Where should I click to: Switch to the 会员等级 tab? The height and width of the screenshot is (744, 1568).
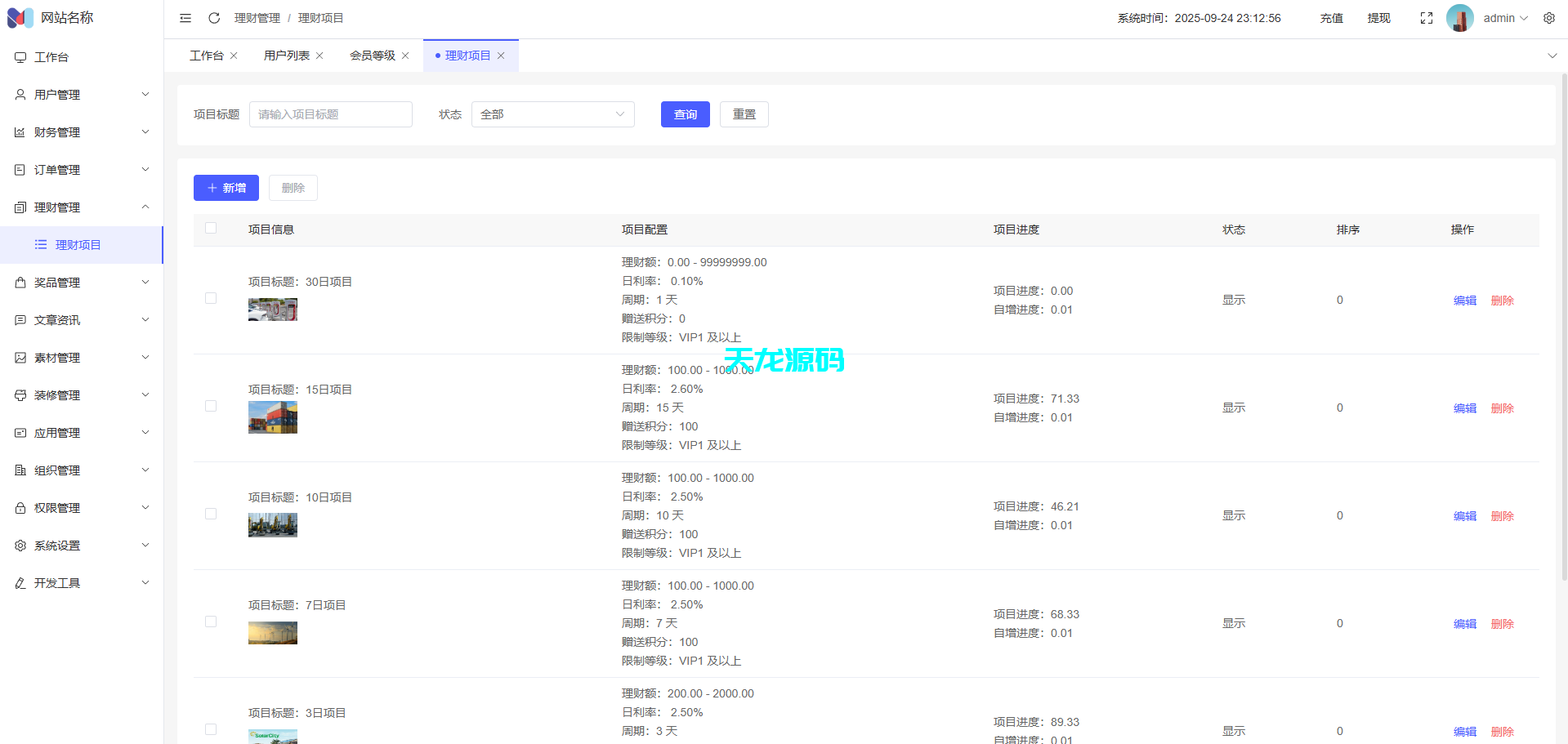[x=372, y=55]
